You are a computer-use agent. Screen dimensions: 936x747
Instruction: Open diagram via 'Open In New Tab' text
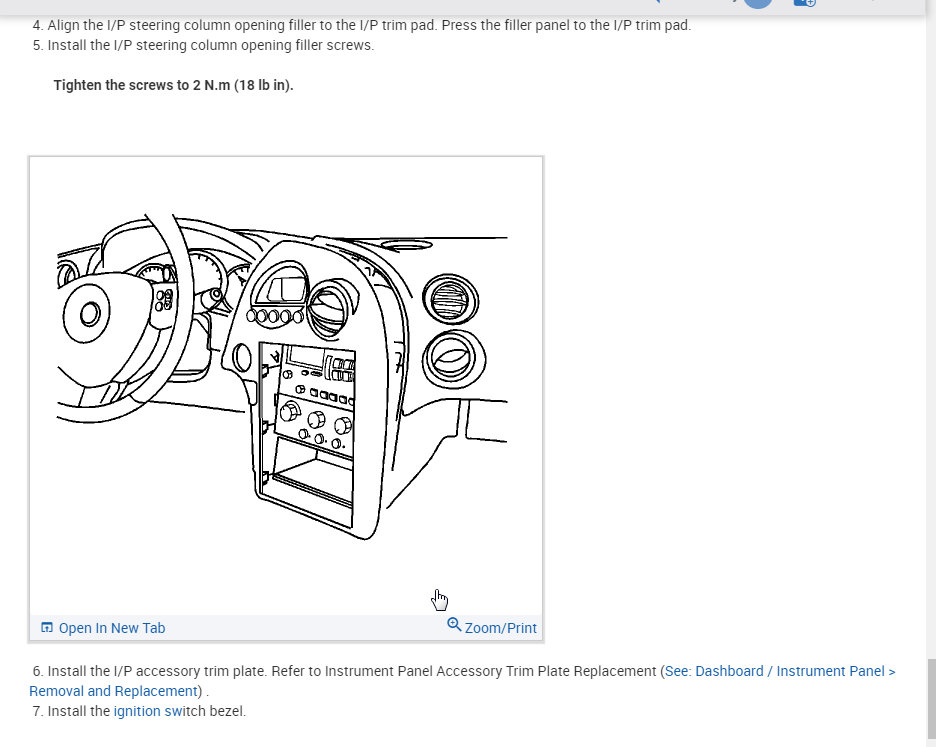point(112,628)
